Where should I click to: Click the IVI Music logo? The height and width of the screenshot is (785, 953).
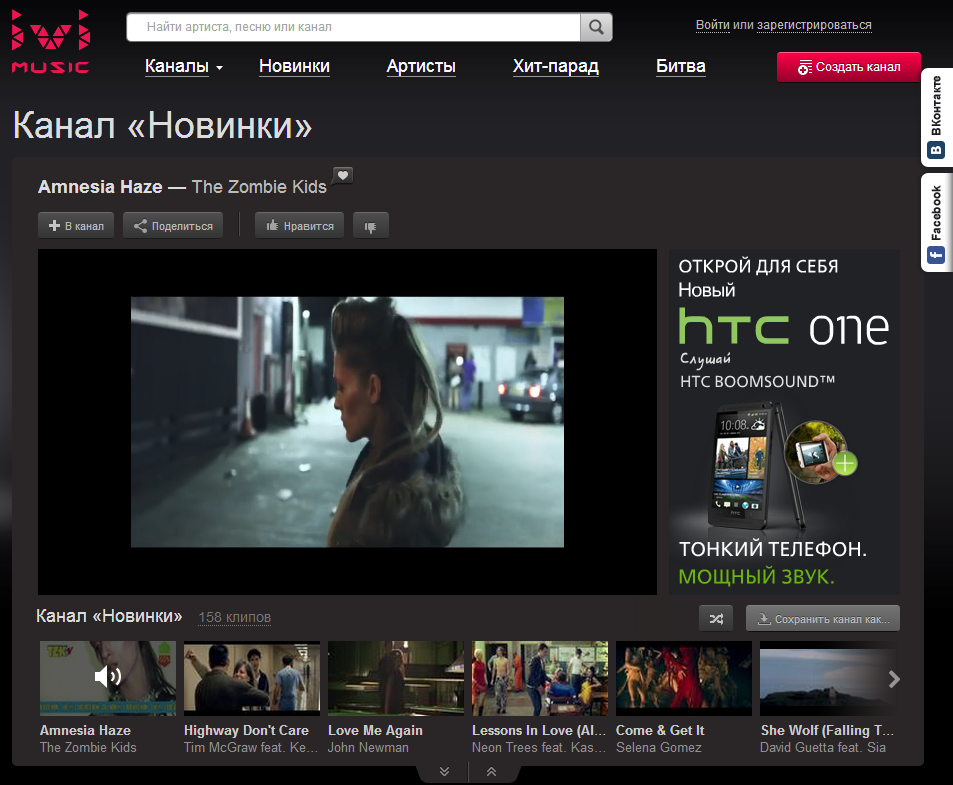50,41
